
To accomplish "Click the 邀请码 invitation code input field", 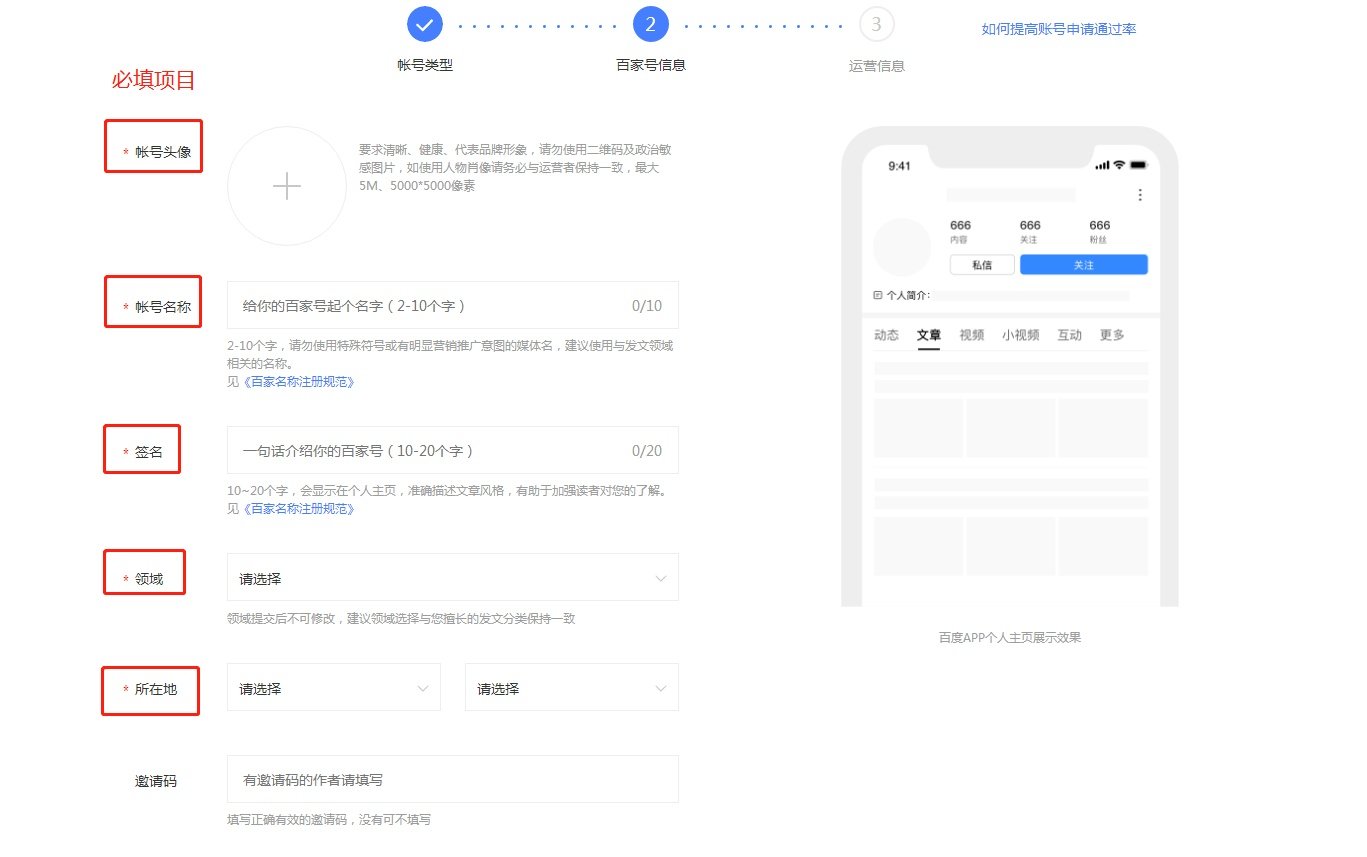I will coord(452,779).
